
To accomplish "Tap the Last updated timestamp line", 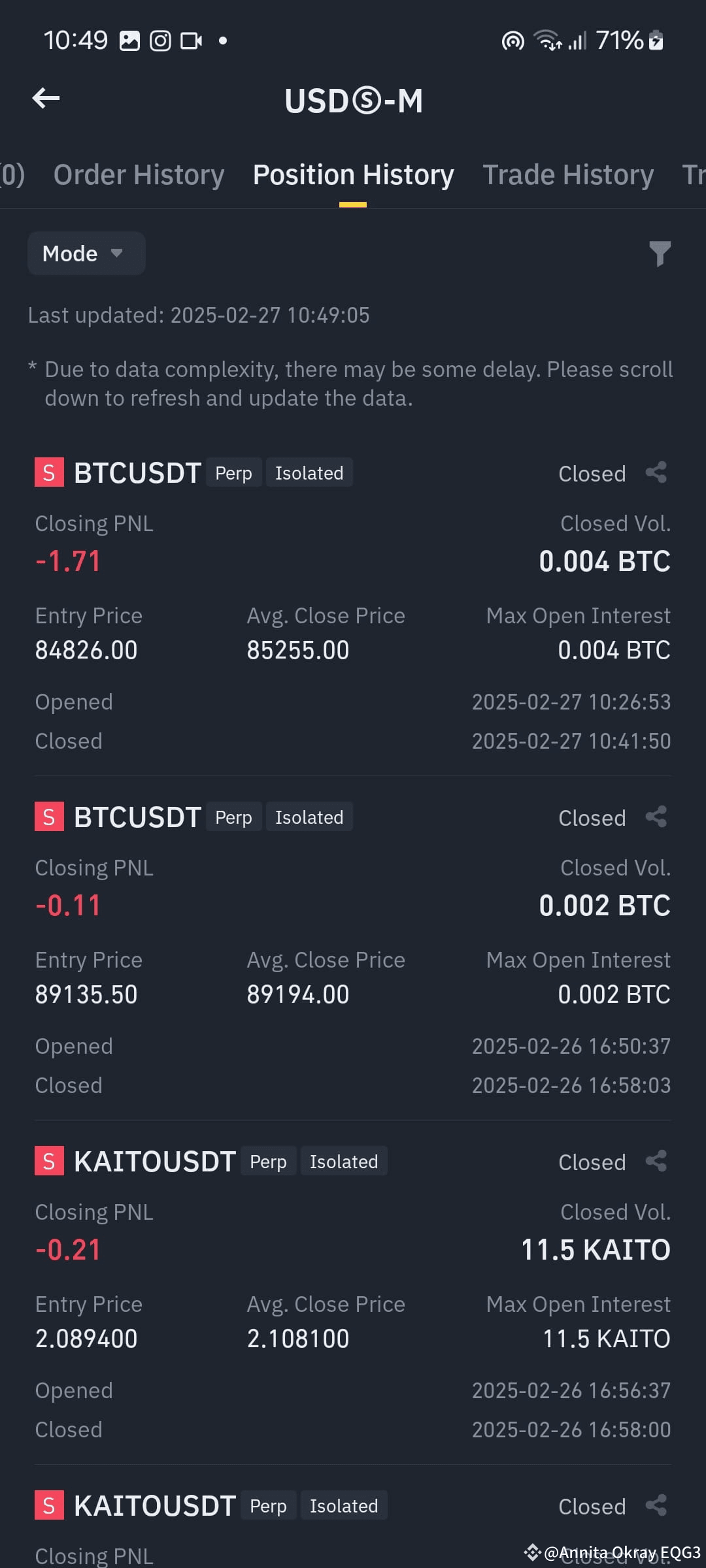I will [199, 316].
